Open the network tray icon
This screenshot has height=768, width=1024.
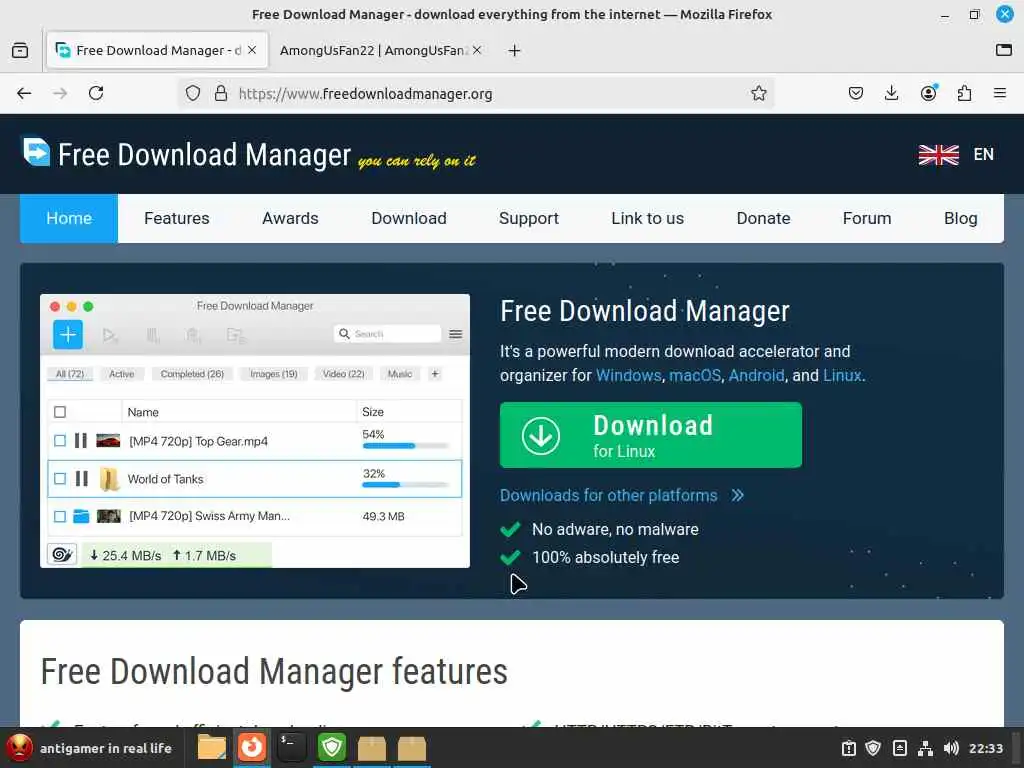click(x=925, y=748)
